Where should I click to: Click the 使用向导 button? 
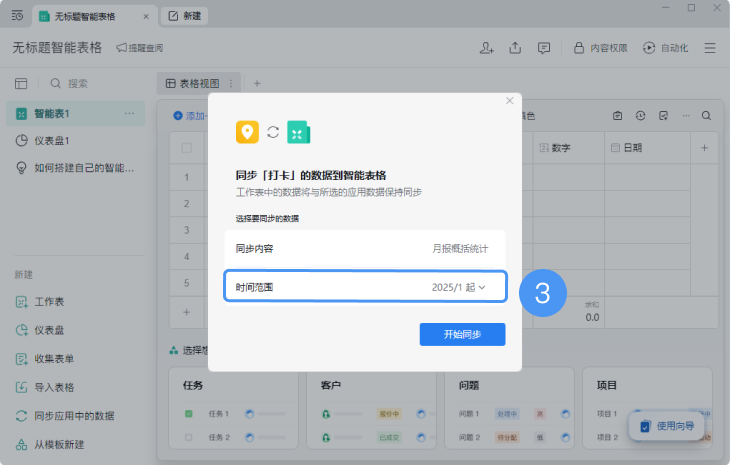coord(667,426)
